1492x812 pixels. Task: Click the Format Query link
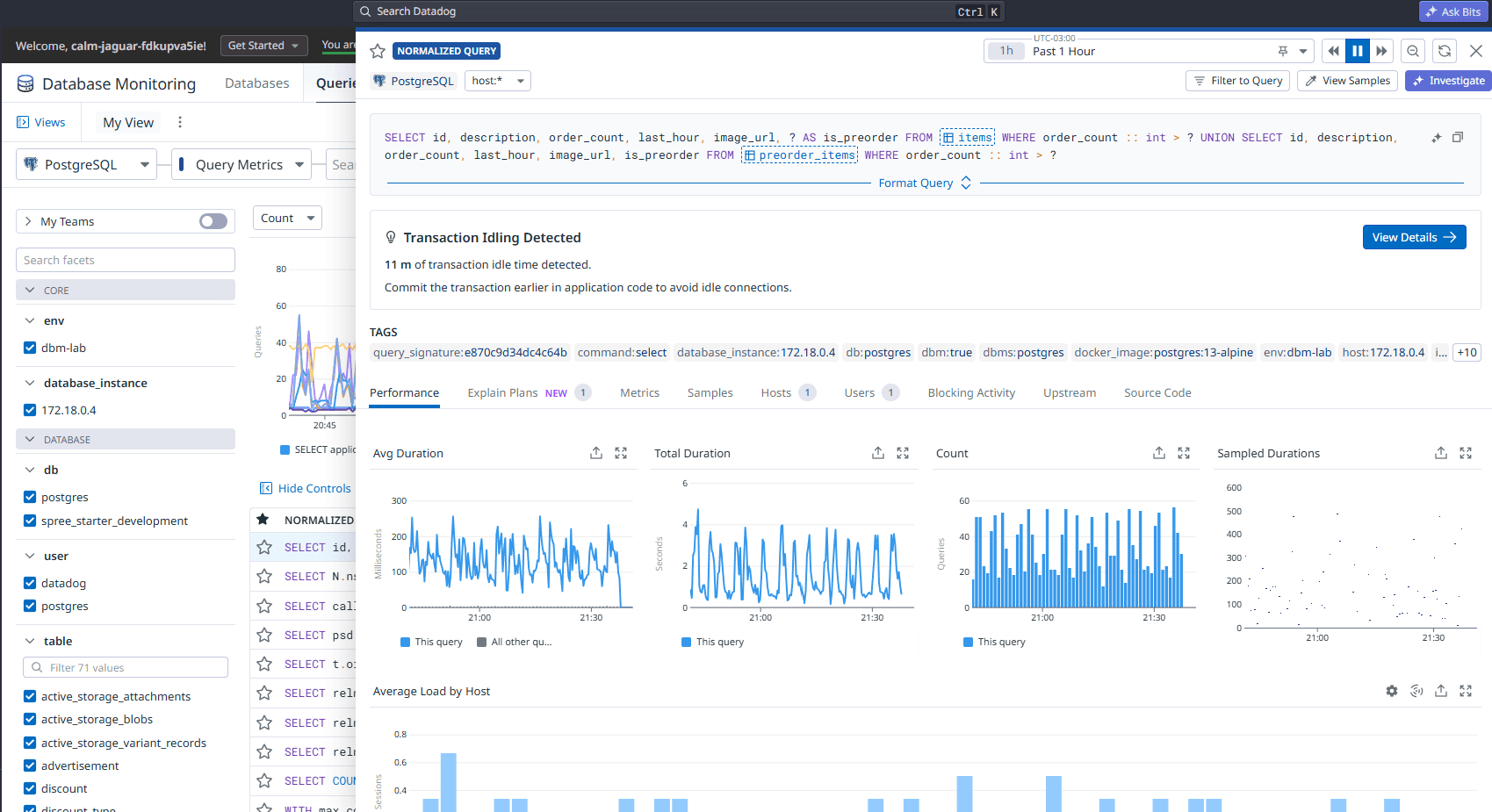tap(925, 183)
